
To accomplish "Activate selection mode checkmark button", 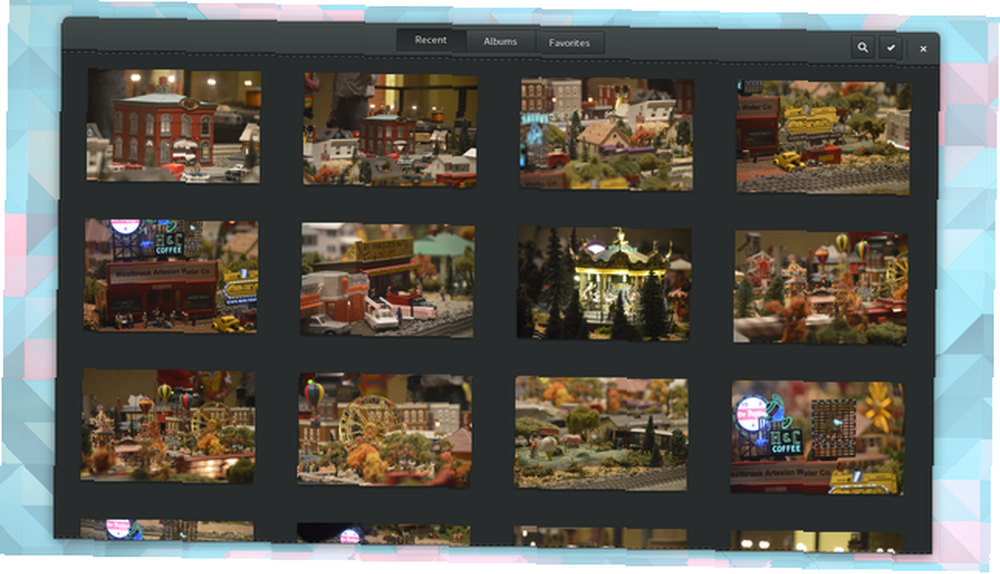I will pos(890,48).
